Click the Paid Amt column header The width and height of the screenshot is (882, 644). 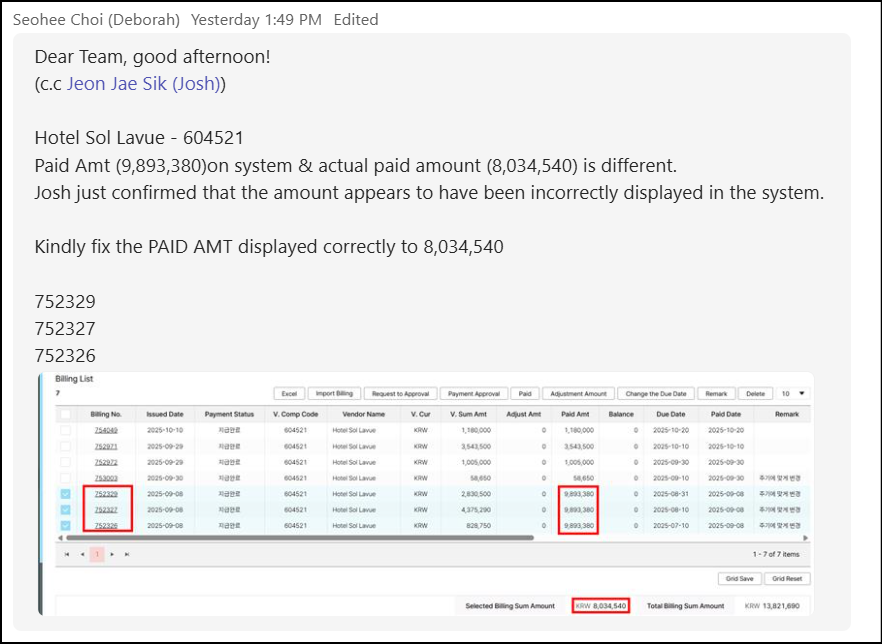[574, 414]
